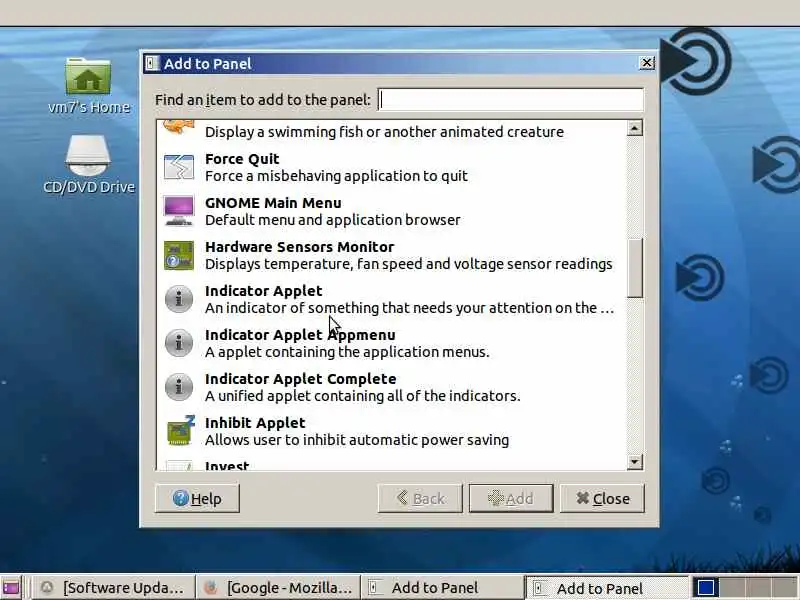Switch to active Add to Panel taskbar entry
The width and height of the screenshot is (800, 600).
pos(607,588)
